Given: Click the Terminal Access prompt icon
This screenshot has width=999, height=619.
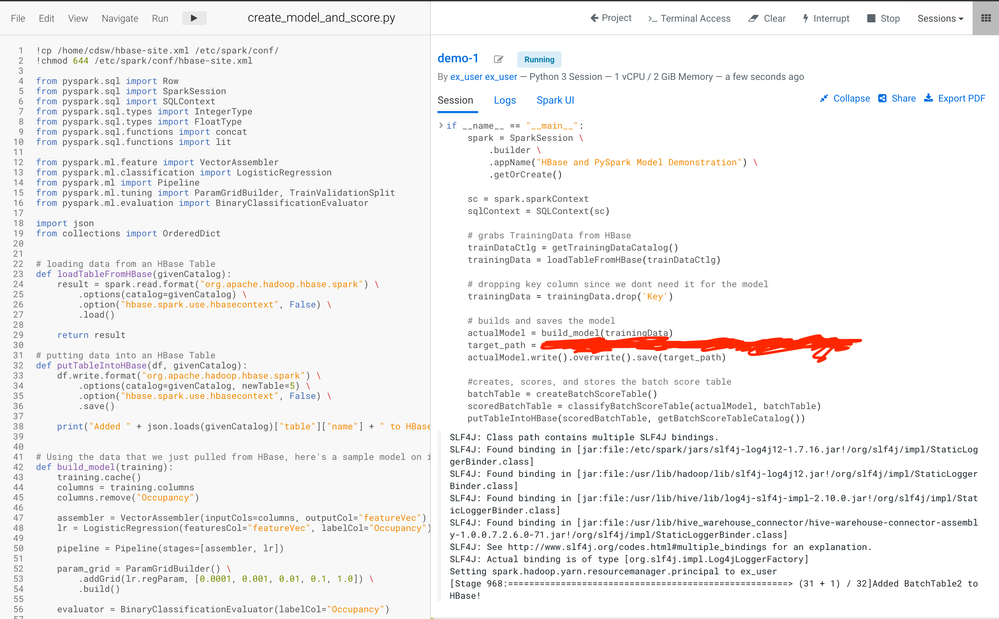Looking at the screenshot, I should (x=652, y=18).
